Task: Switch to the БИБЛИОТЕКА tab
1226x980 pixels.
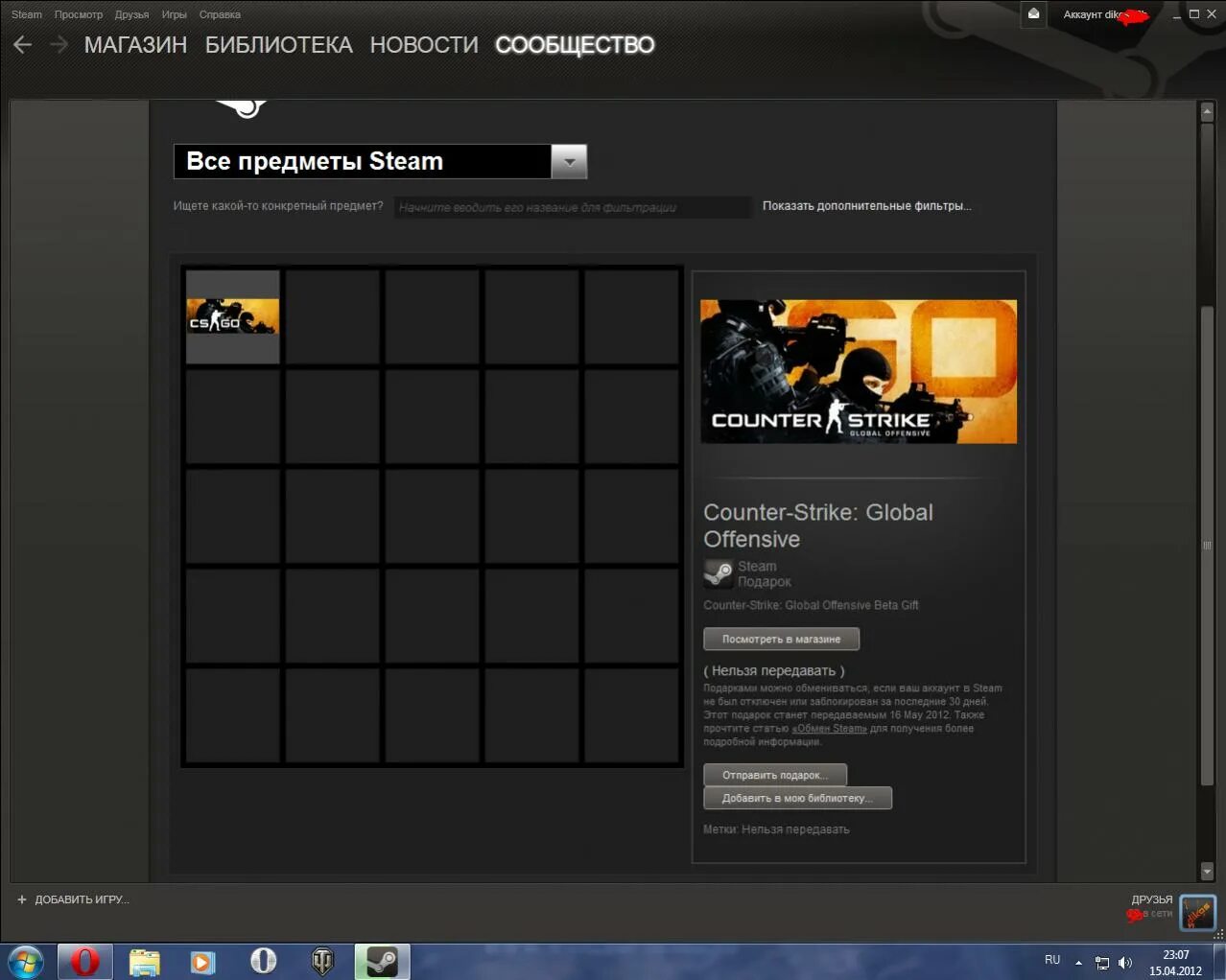Action: (279, 45)
